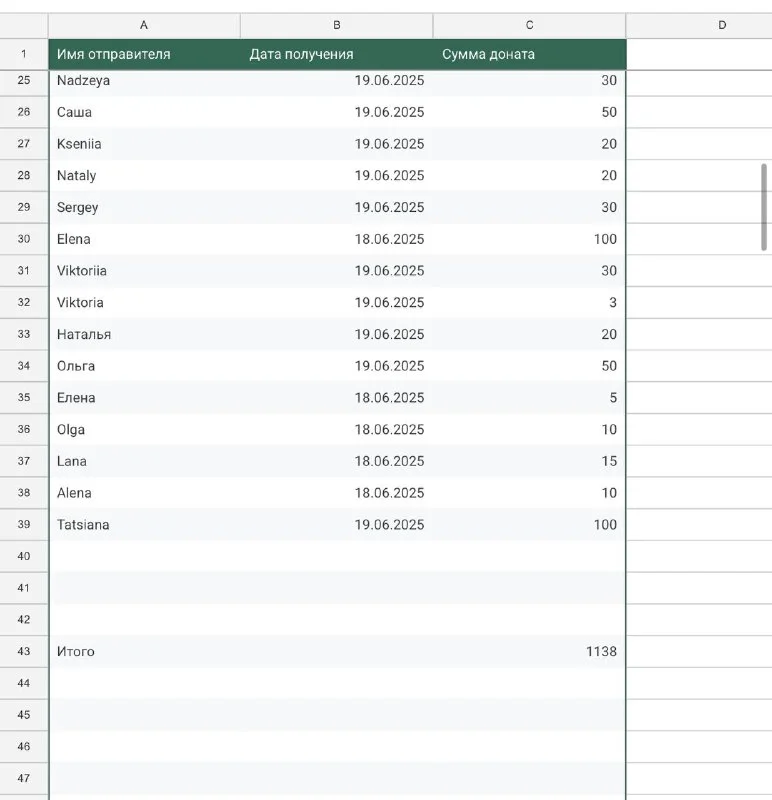The image size is (772, 800).
Task: Click the cell containing "Nadzeya"
Action: 144,80
